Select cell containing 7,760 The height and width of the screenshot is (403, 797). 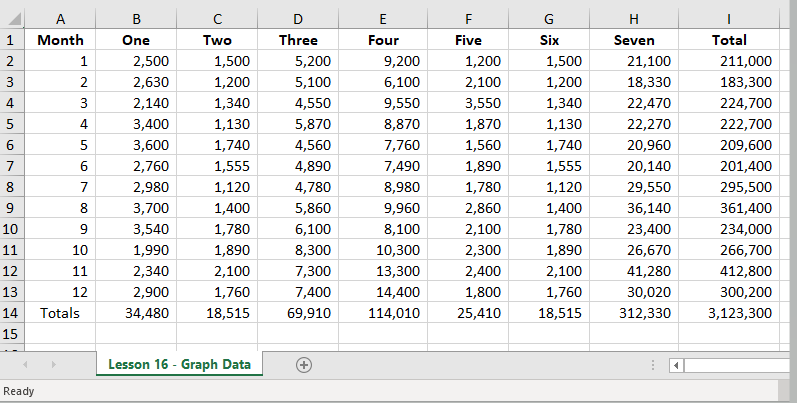(x=383, y=145)
